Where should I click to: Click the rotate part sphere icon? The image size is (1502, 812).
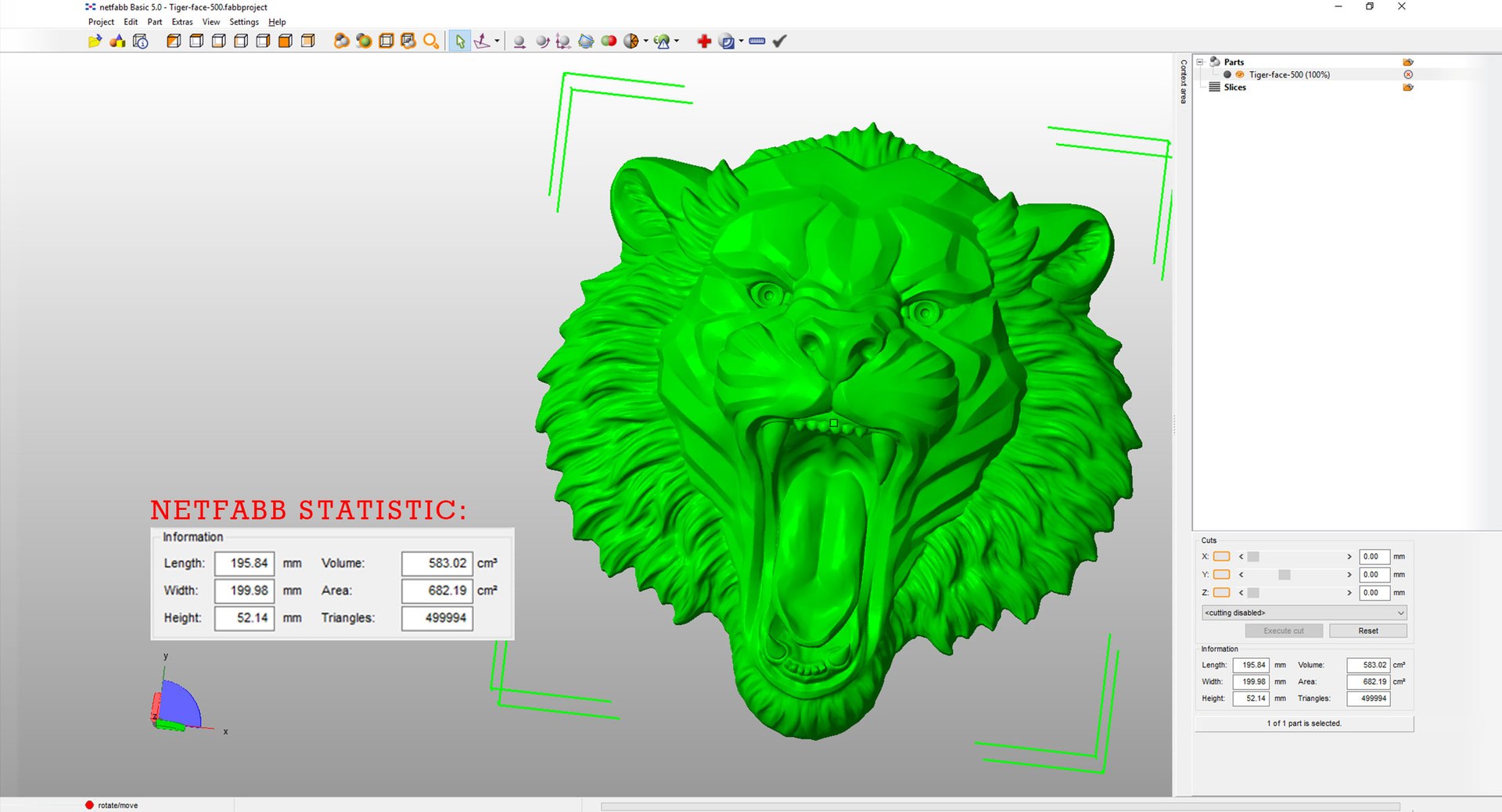[542, 41]
